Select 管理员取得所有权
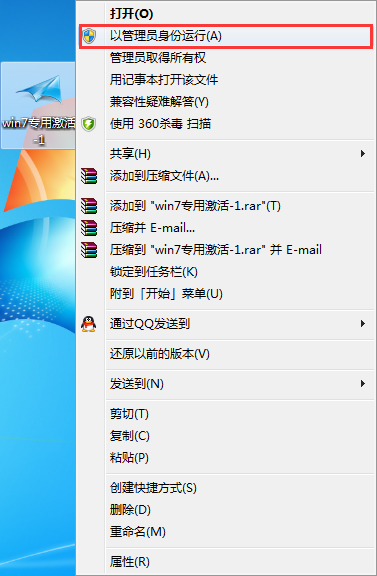The height and width of the screenshot is (576, 377). click(x=226, y=58)
